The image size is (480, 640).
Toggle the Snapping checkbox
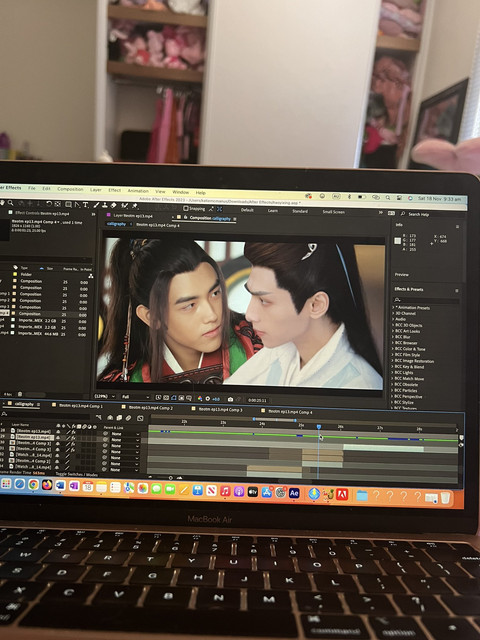[186, 209]
